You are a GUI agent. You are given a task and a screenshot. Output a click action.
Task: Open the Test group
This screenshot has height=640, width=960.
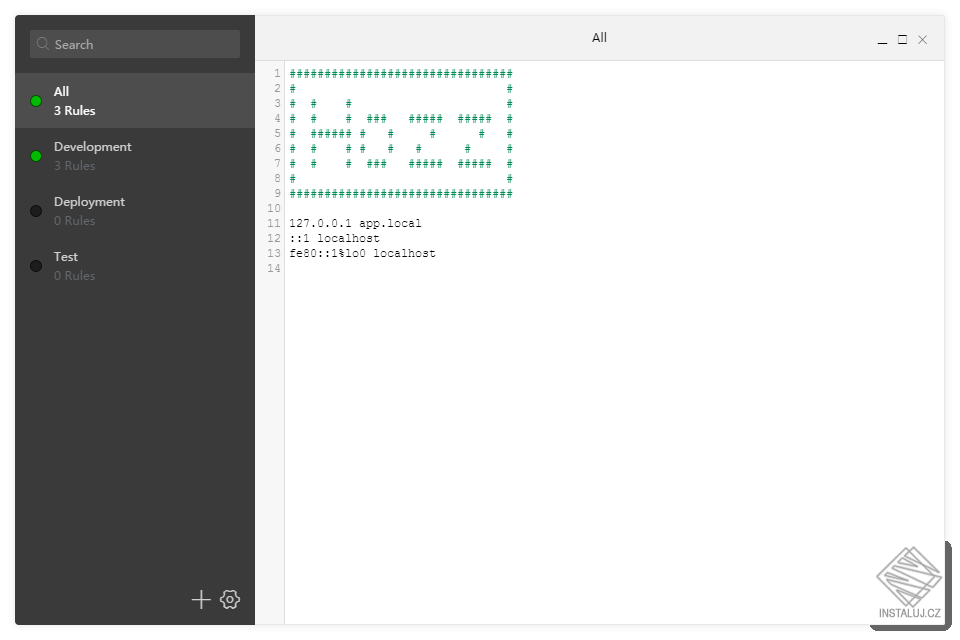(x=135, y=266)
